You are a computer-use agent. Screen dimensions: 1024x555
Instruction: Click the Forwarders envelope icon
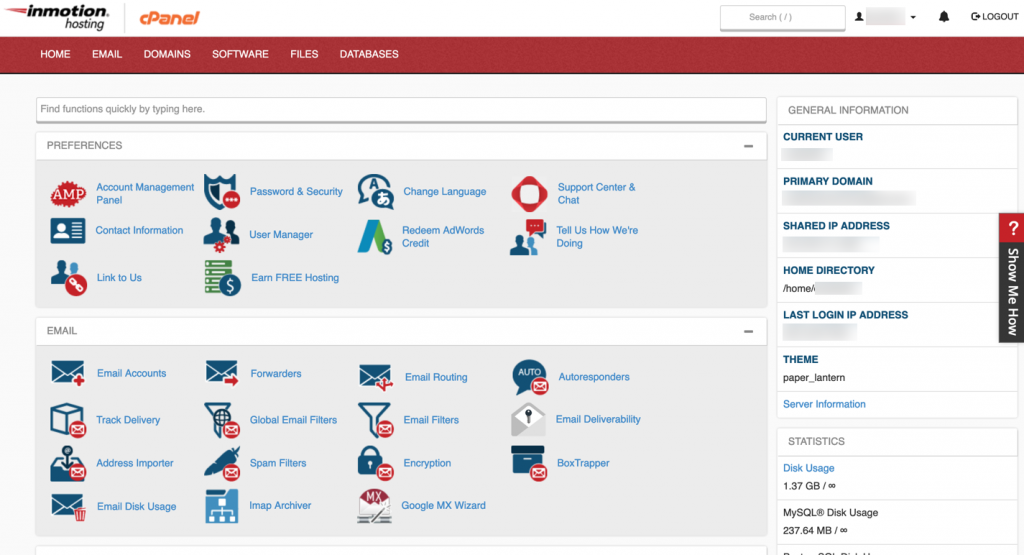click(x=222, y=374)
